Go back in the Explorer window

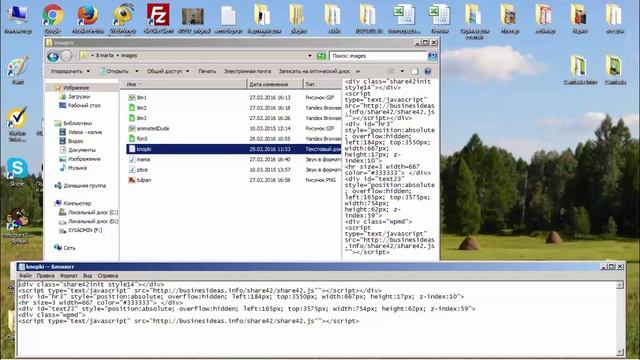(53, 56)
